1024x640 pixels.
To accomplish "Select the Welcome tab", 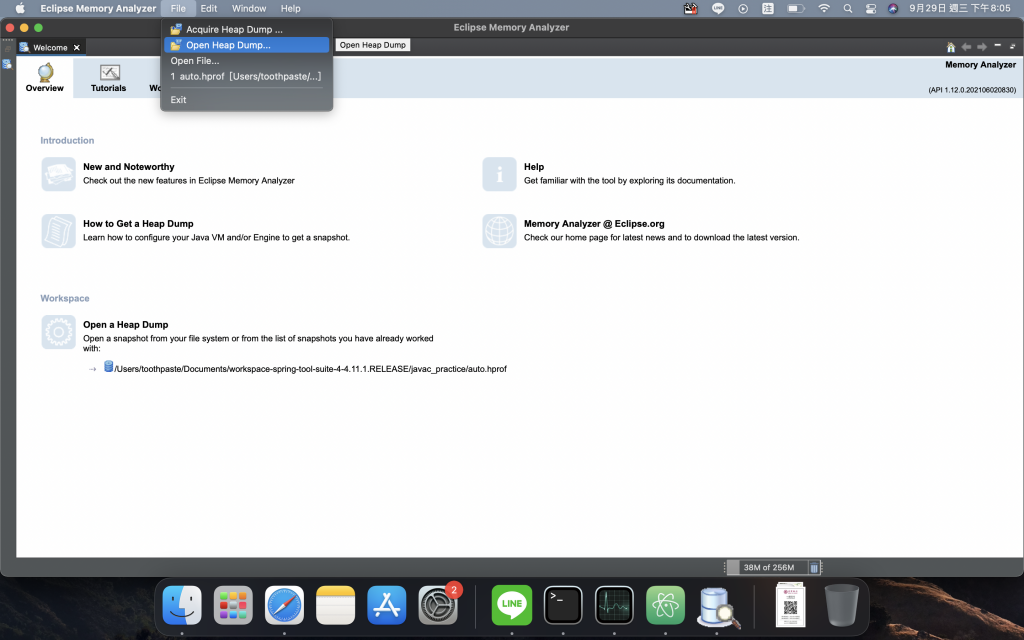I will click(x=50, y=48).
